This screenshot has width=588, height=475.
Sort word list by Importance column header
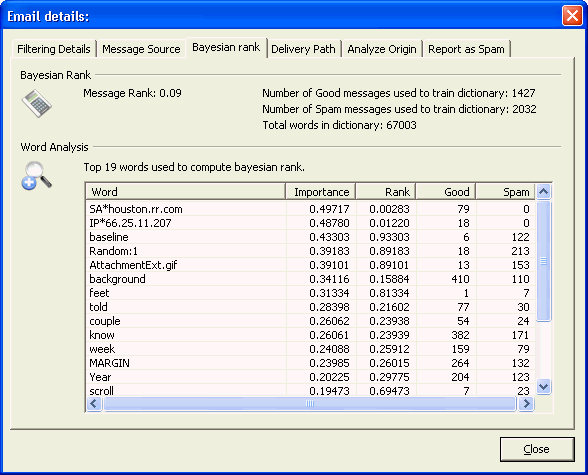321,192
